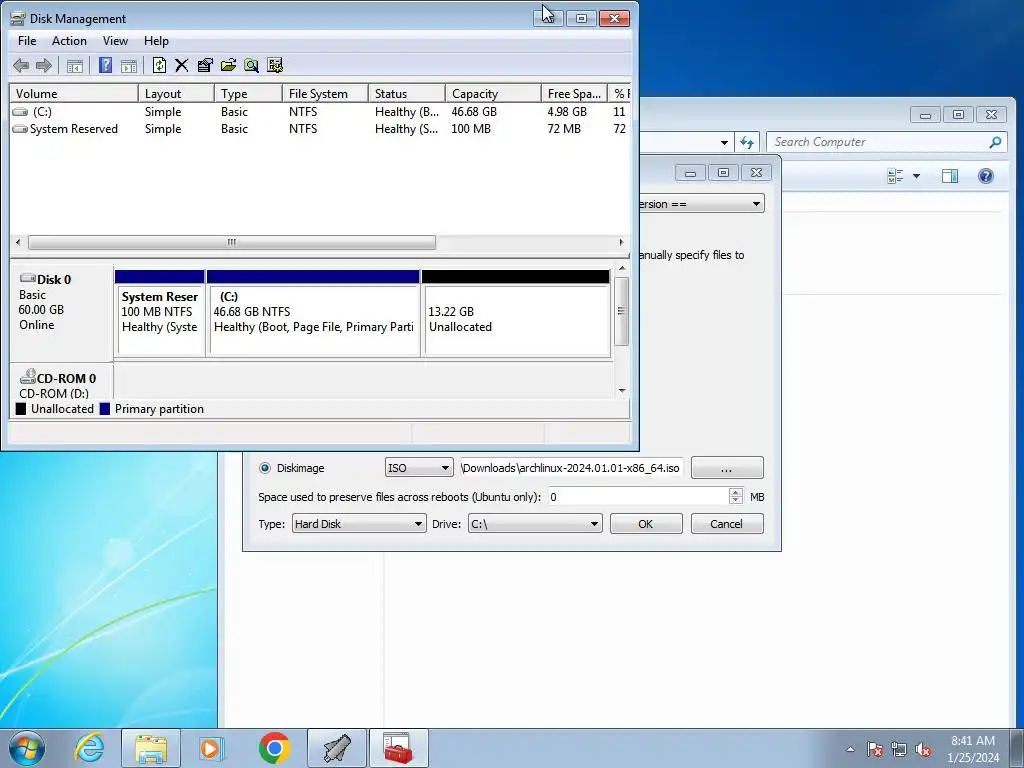Open Google Chrome from the taskbar
The image size is (1024, 768).
coord(274,748)
